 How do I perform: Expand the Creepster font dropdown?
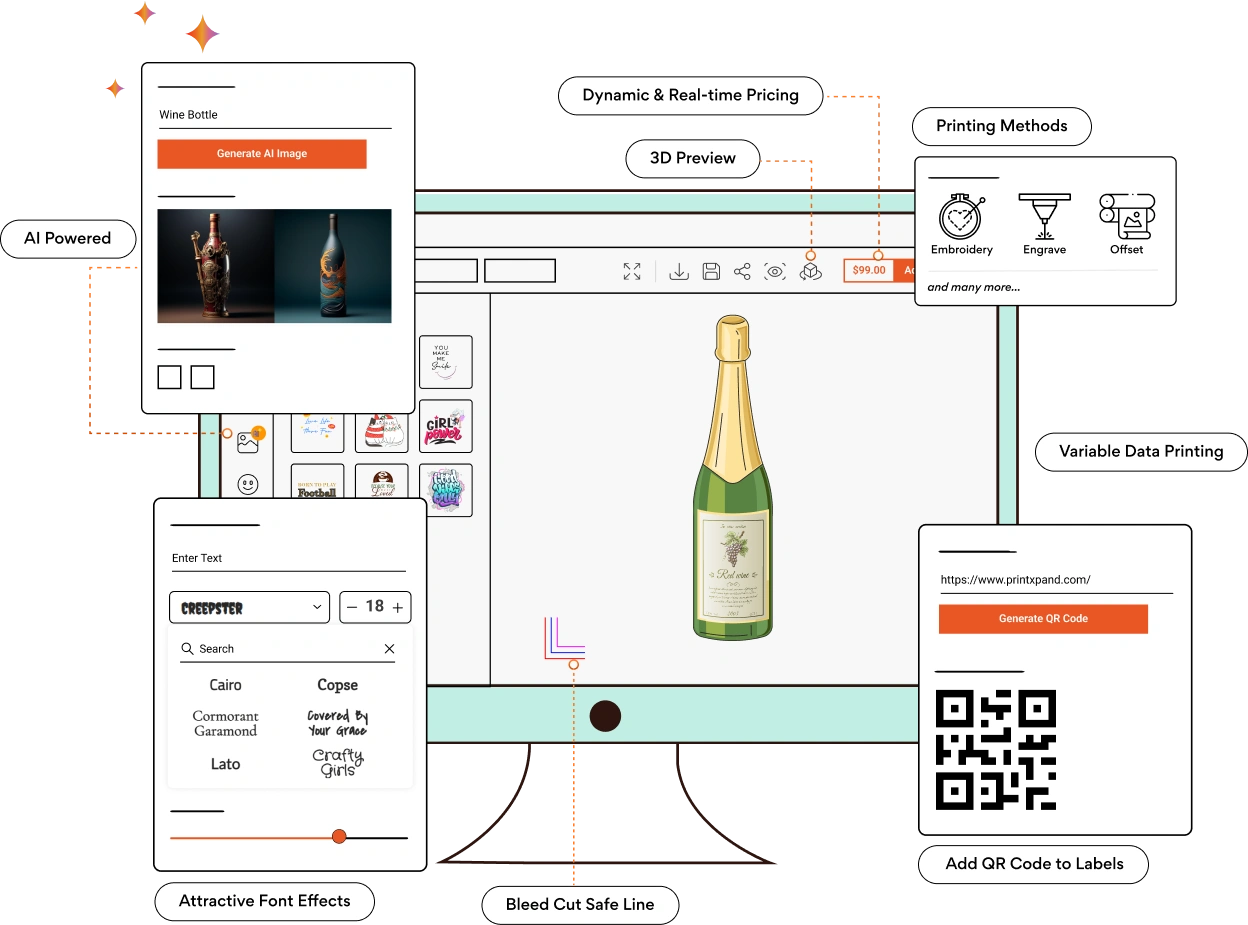tap(249, 607)
